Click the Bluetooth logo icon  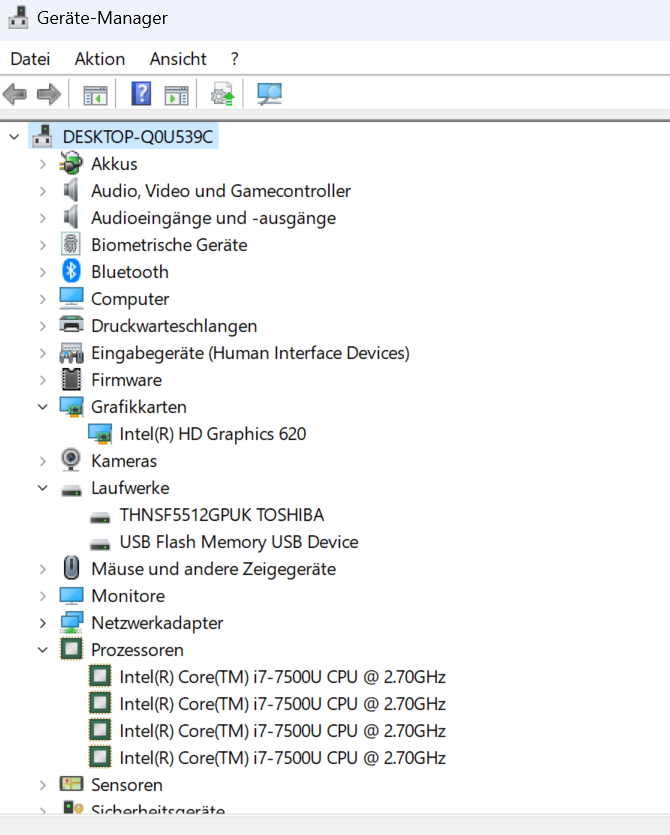pos(71,271)
